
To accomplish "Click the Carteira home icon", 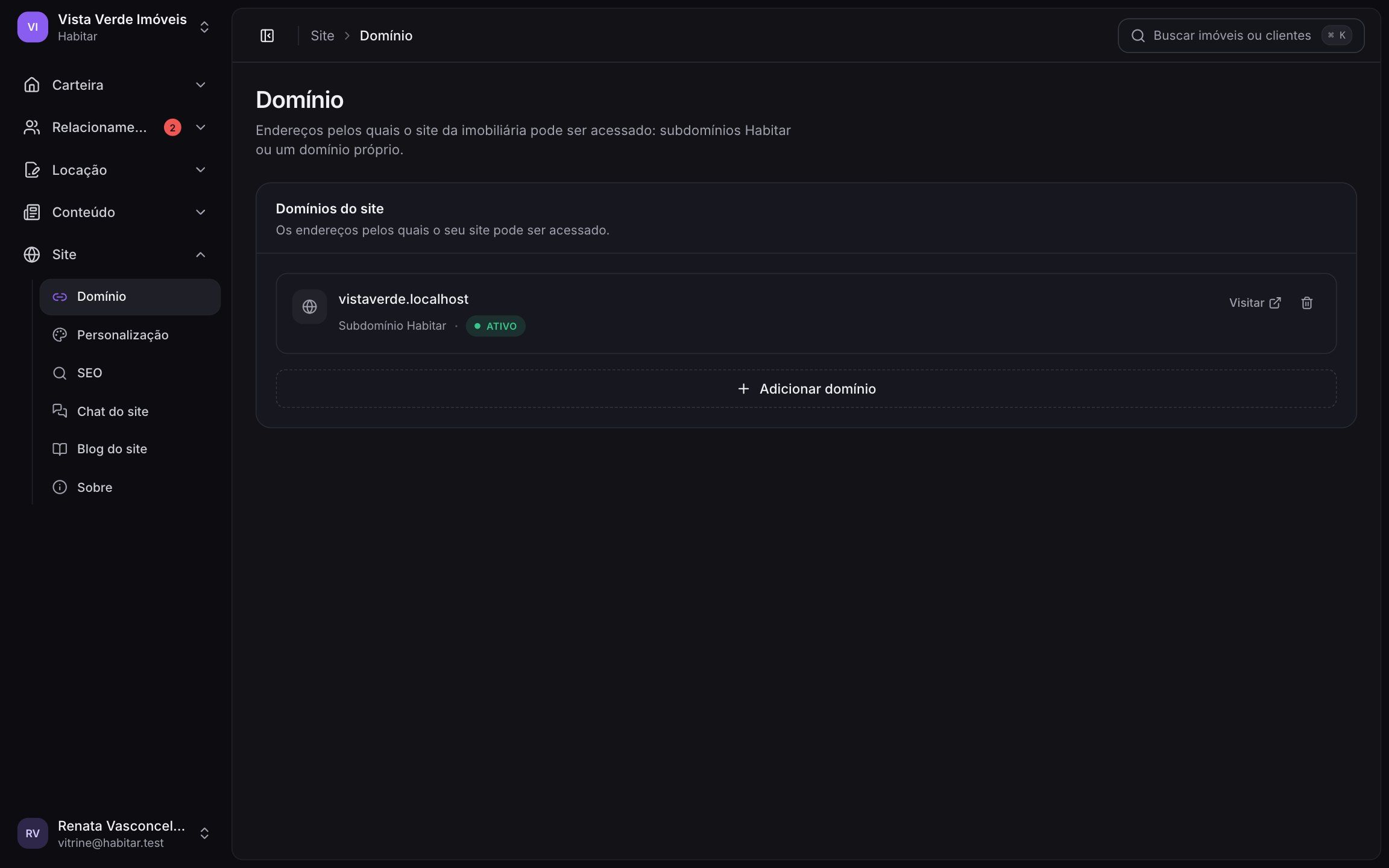I will [x=32, y=85].
